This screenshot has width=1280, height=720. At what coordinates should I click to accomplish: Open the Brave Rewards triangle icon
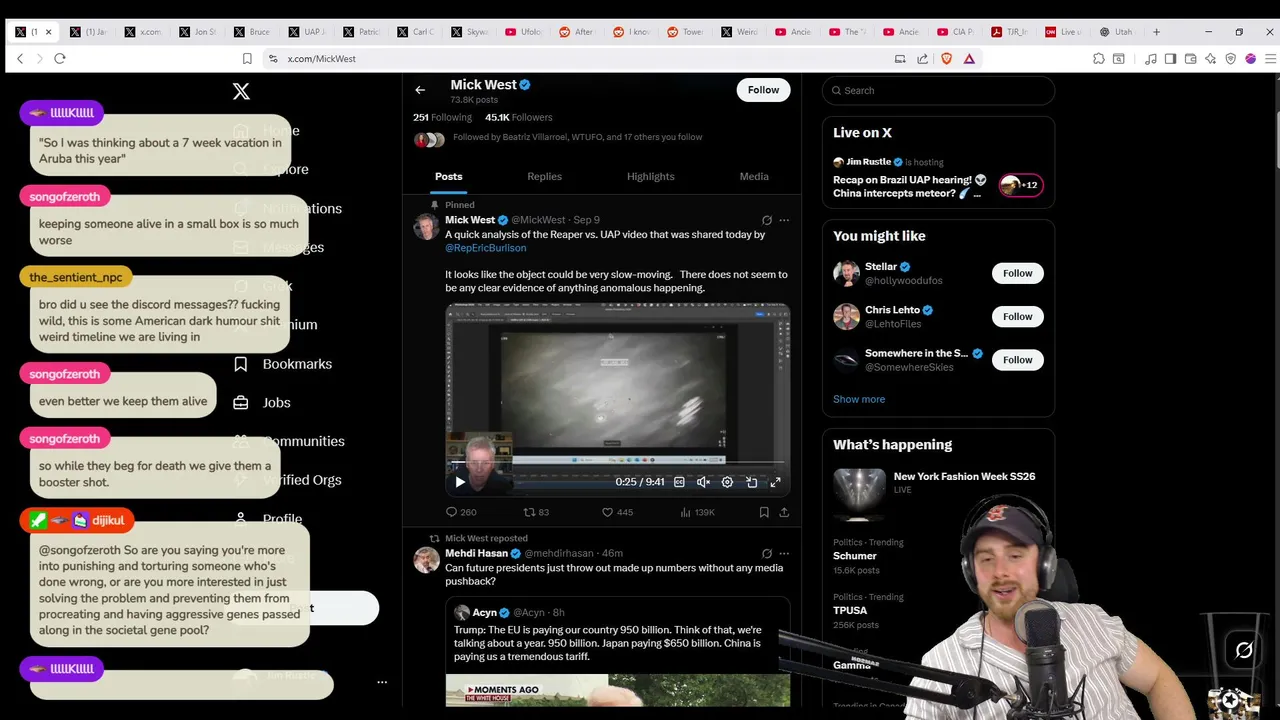pos(969,59)
